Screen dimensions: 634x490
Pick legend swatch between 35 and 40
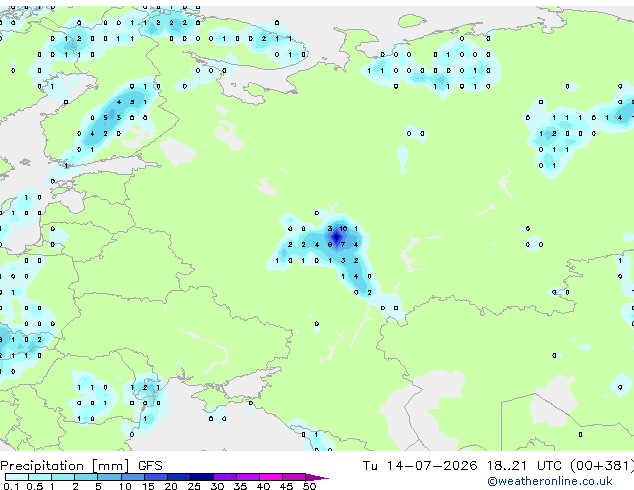click(248, 477)
